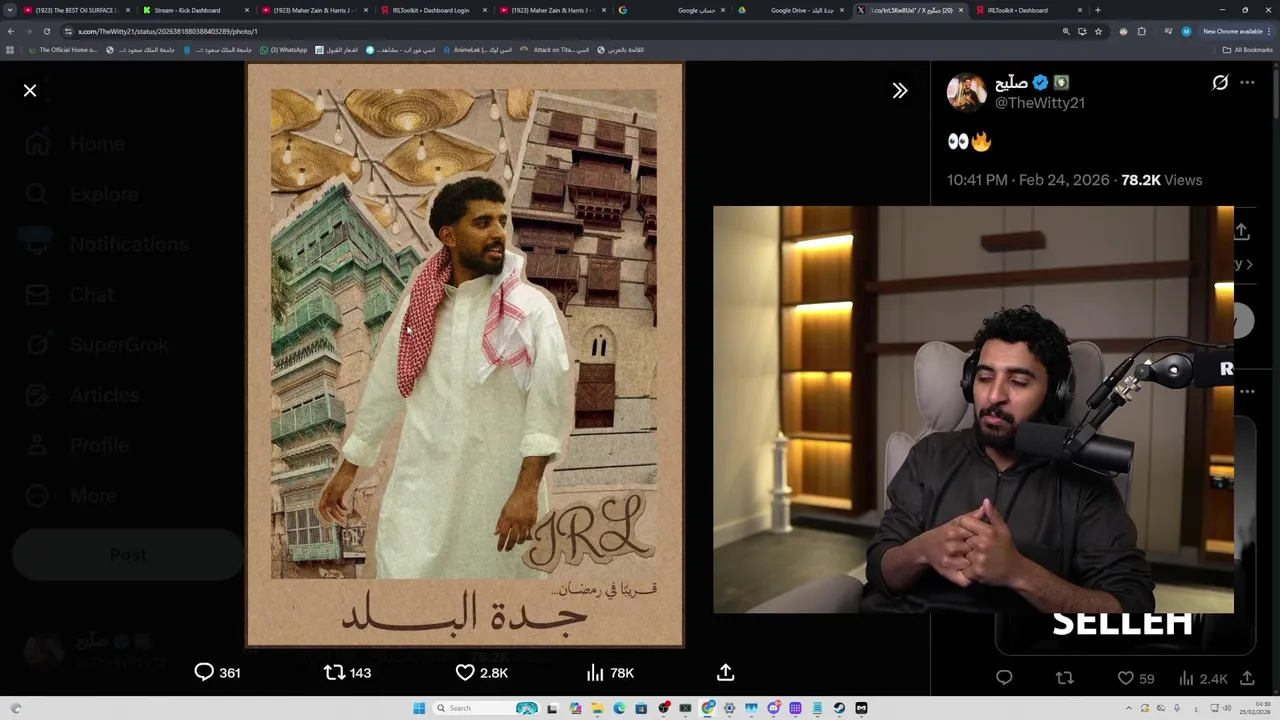
Task: Bookmark this page with the star icon
Action: pyautogui.click(x=1098, y=31)
